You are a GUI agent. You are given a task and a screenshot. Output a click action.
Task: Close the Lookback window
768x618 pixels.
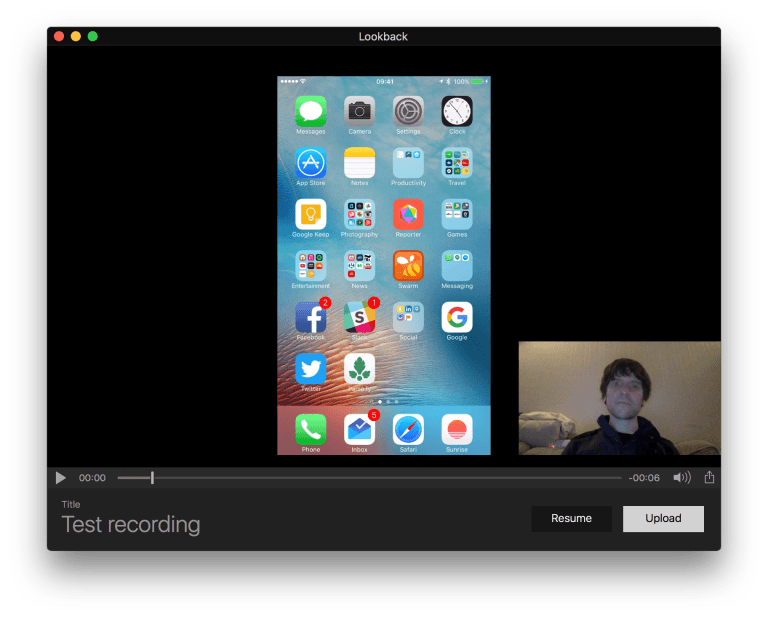click(59, 36)
